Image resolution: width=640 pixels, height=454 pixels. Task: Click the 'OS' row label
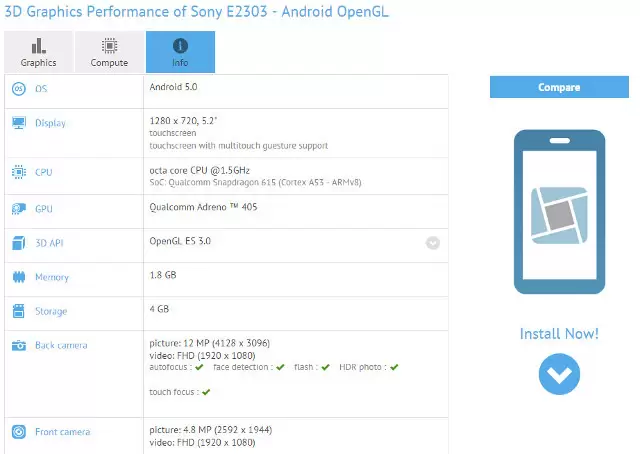click(41, 89)
